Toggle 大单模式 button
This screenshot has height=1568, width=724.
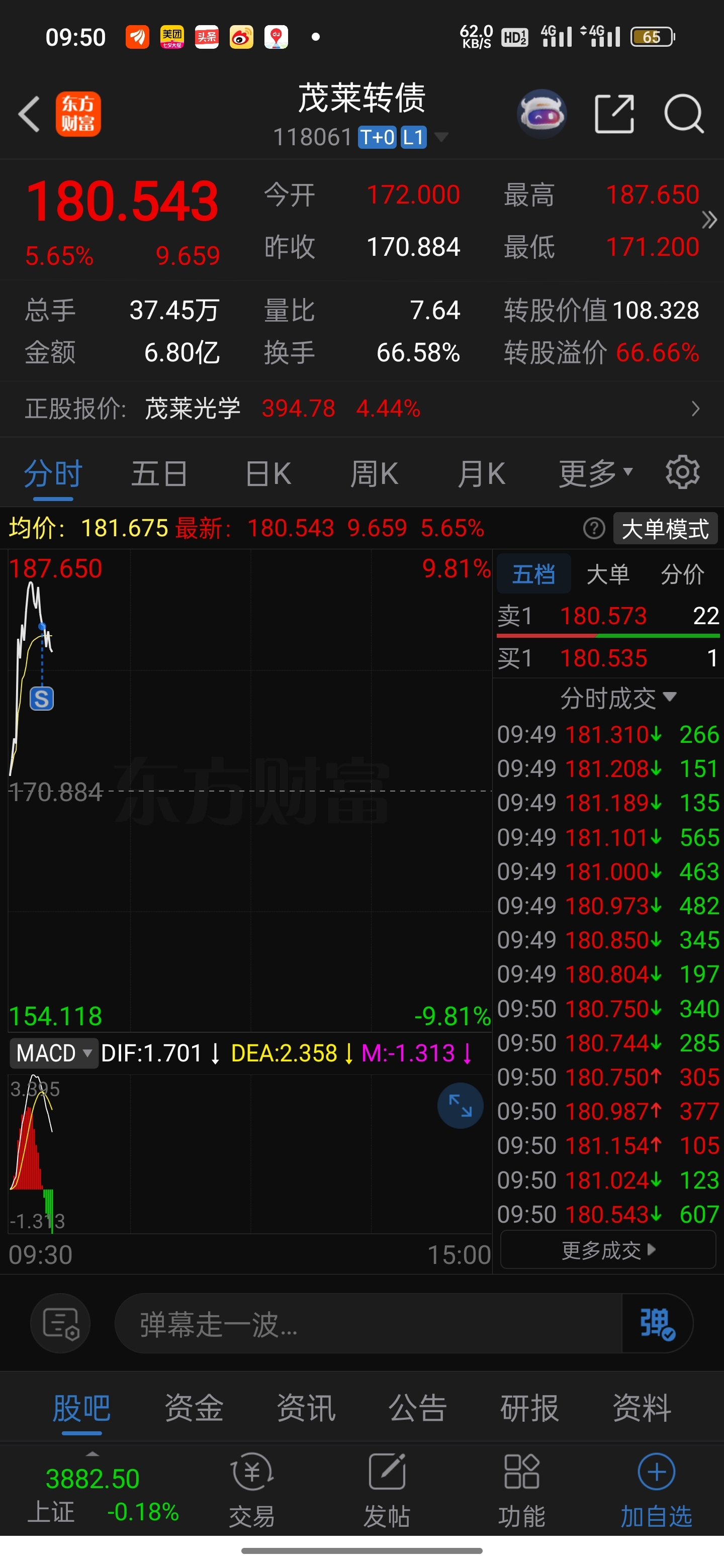665,528
